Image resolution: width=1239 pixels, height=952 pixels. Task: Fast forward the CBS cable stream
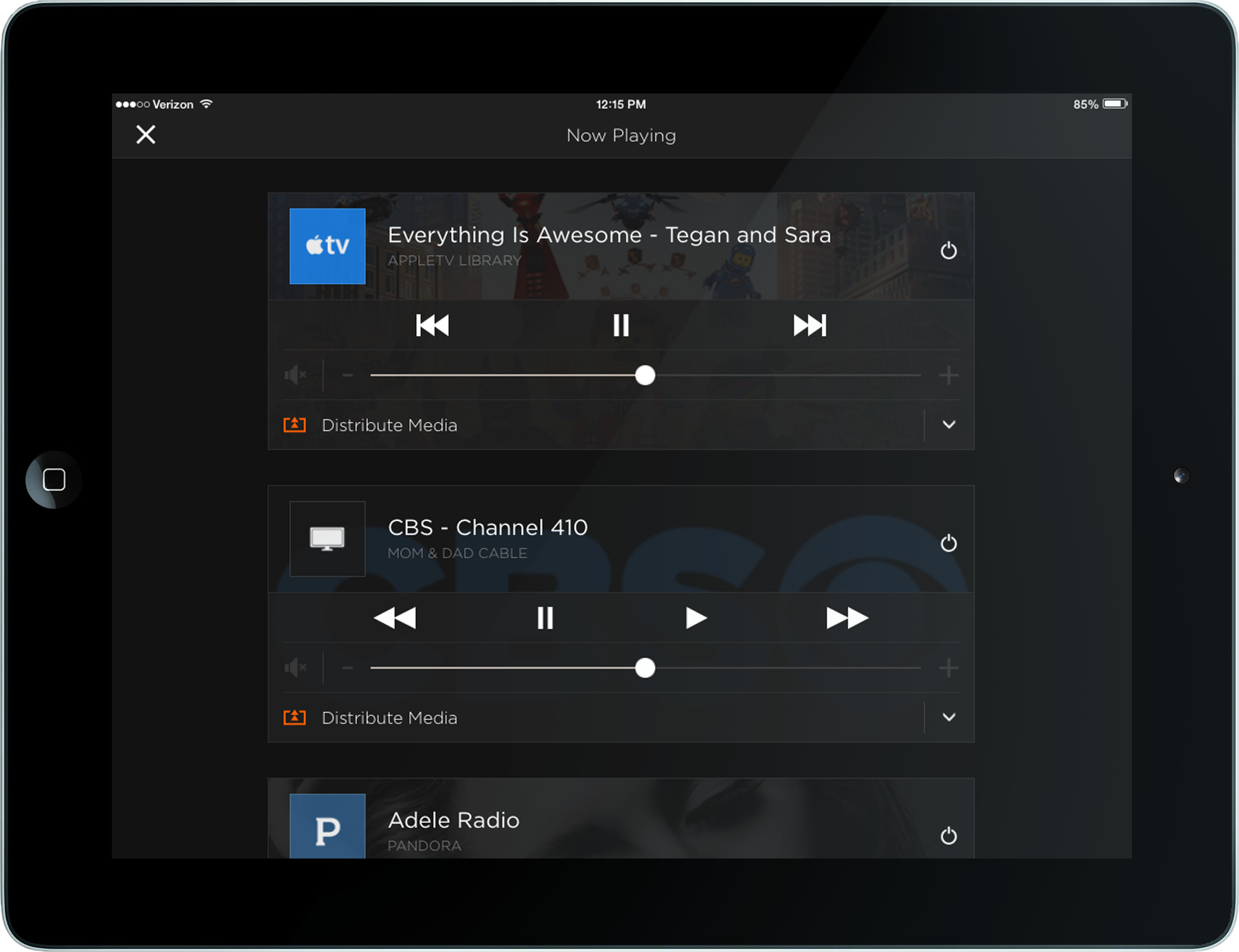point(846,618)
